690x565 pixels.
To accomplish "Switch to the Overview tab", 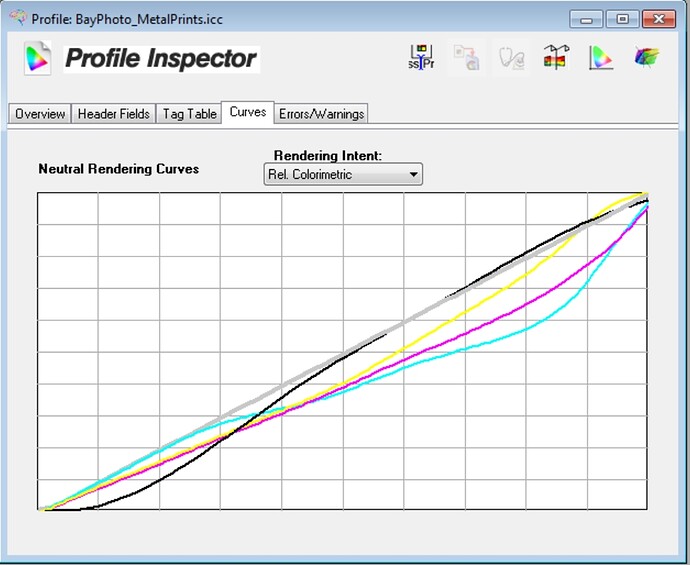I will [x=40, y=114].
